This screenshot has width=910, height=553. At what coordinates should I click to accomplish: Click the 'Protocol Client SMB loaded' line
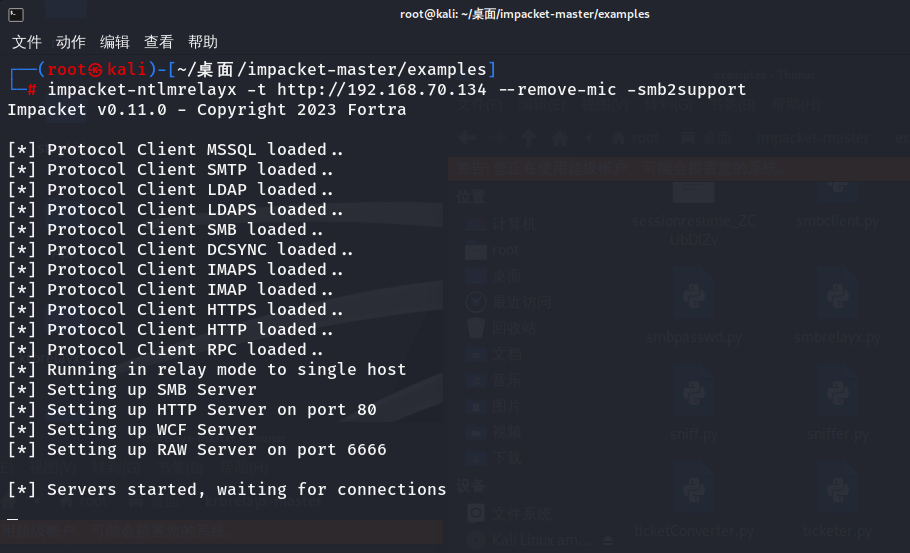point(165,229)
